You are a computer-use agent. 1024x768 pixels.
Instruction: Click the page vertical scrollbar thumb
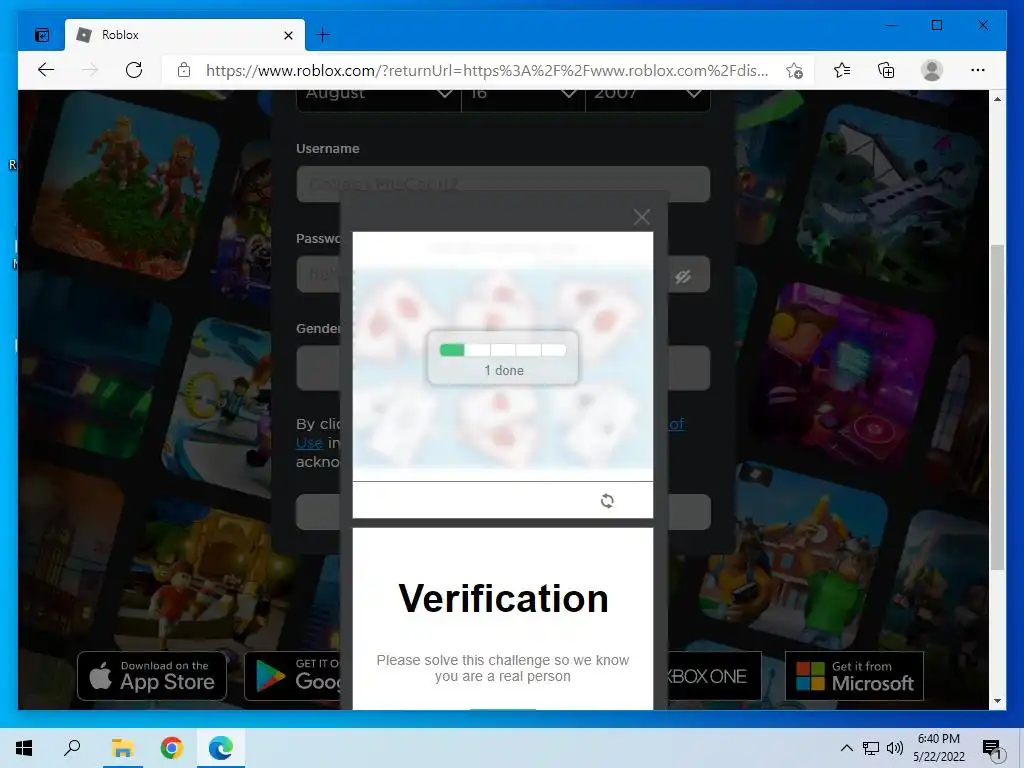pos(997,407)
